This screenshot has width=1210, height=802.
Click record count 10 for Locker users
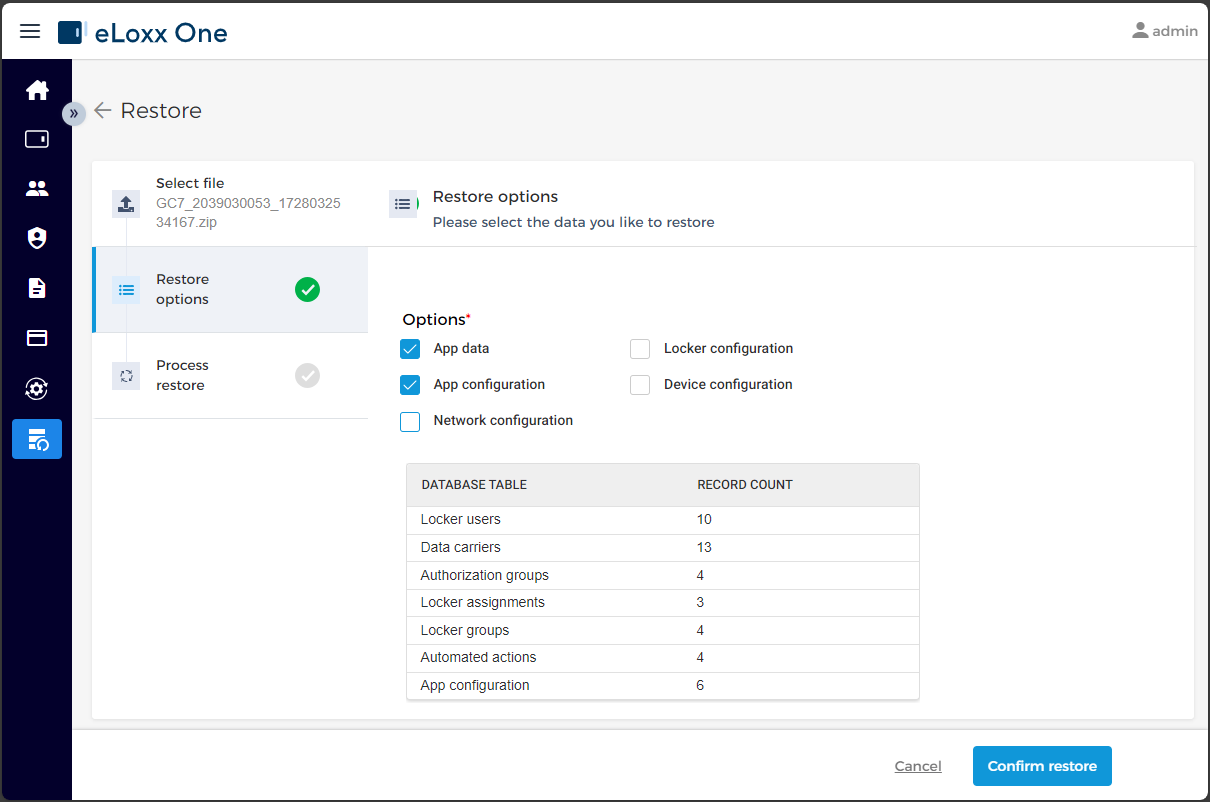click(704, 520)
